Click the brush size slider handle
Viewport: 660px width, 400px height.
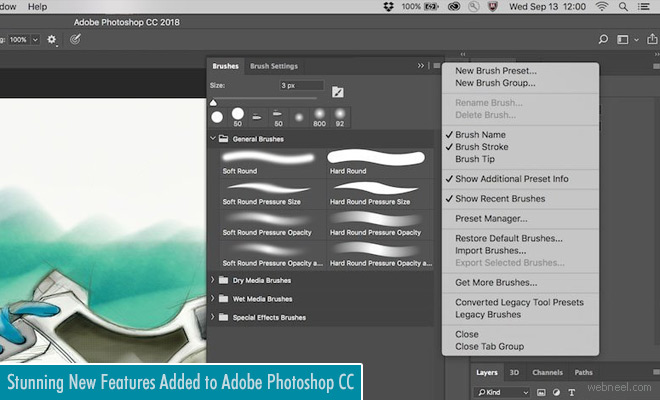[x=213, y=102]
